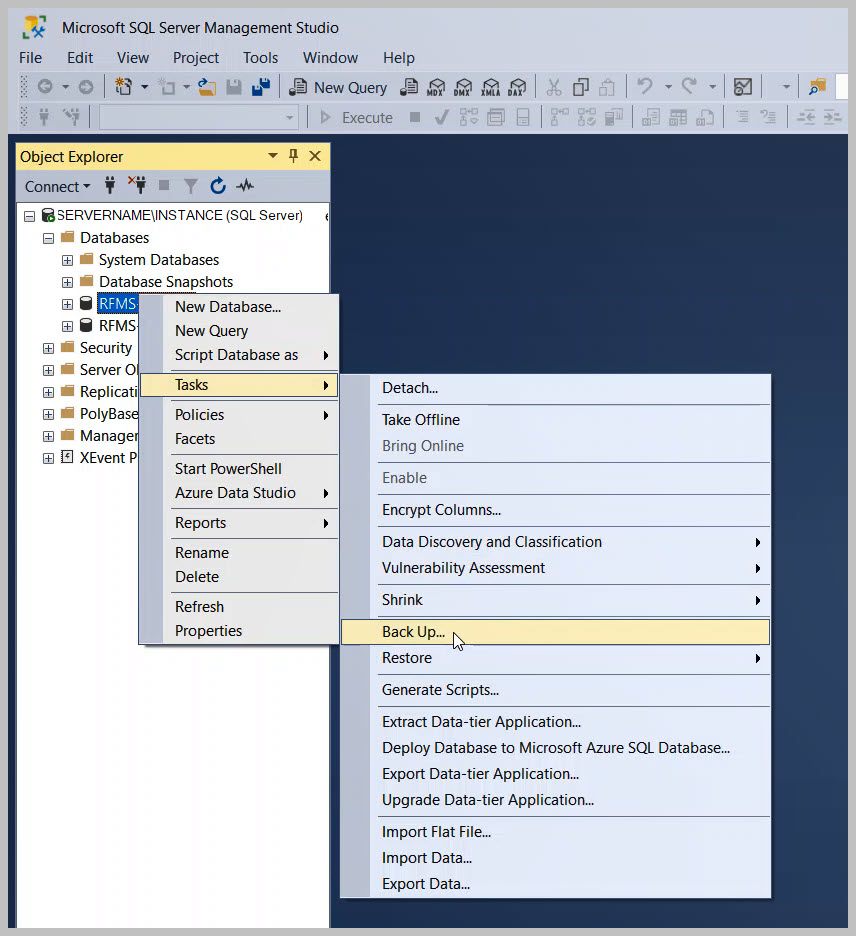
Task: Select Shrink in Tasks submenu
Action: pyautogui.click(x=555, y=600)
